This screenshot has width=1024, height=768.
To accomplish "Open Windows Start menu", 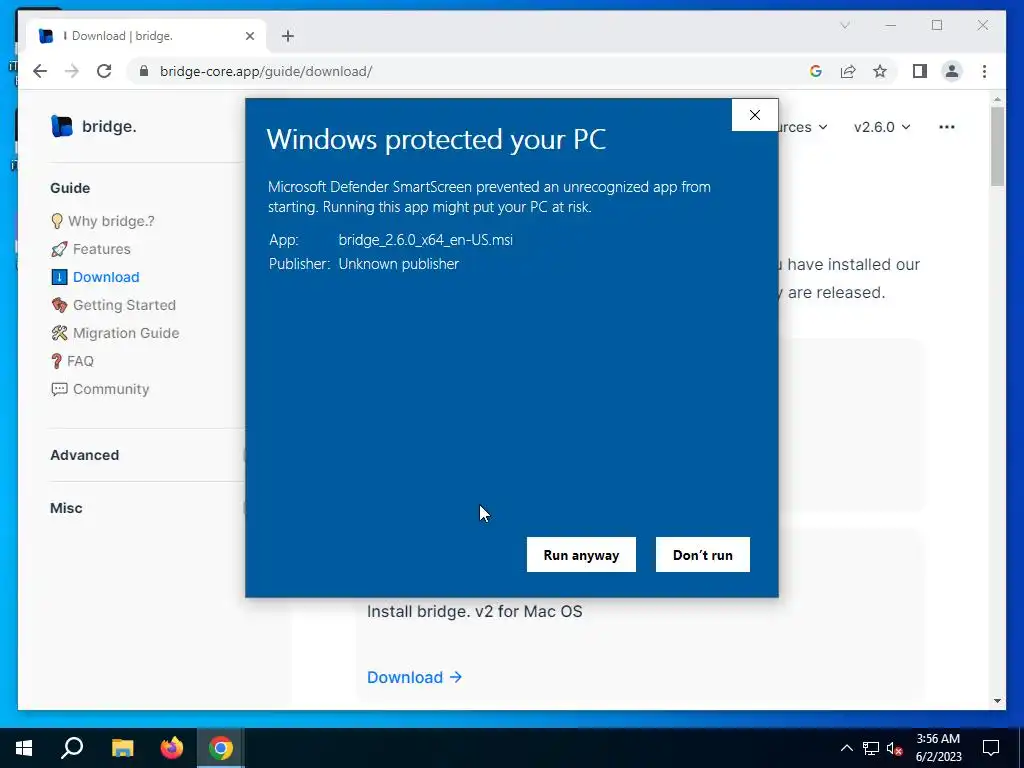I will [x=24, y=748].
